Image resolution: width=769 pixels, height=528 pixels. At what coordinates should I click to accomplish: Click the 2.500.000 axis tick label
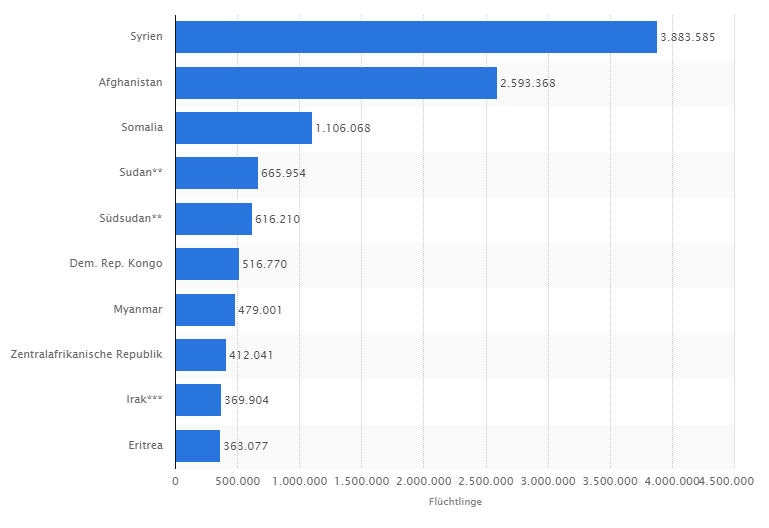[486, 481]
